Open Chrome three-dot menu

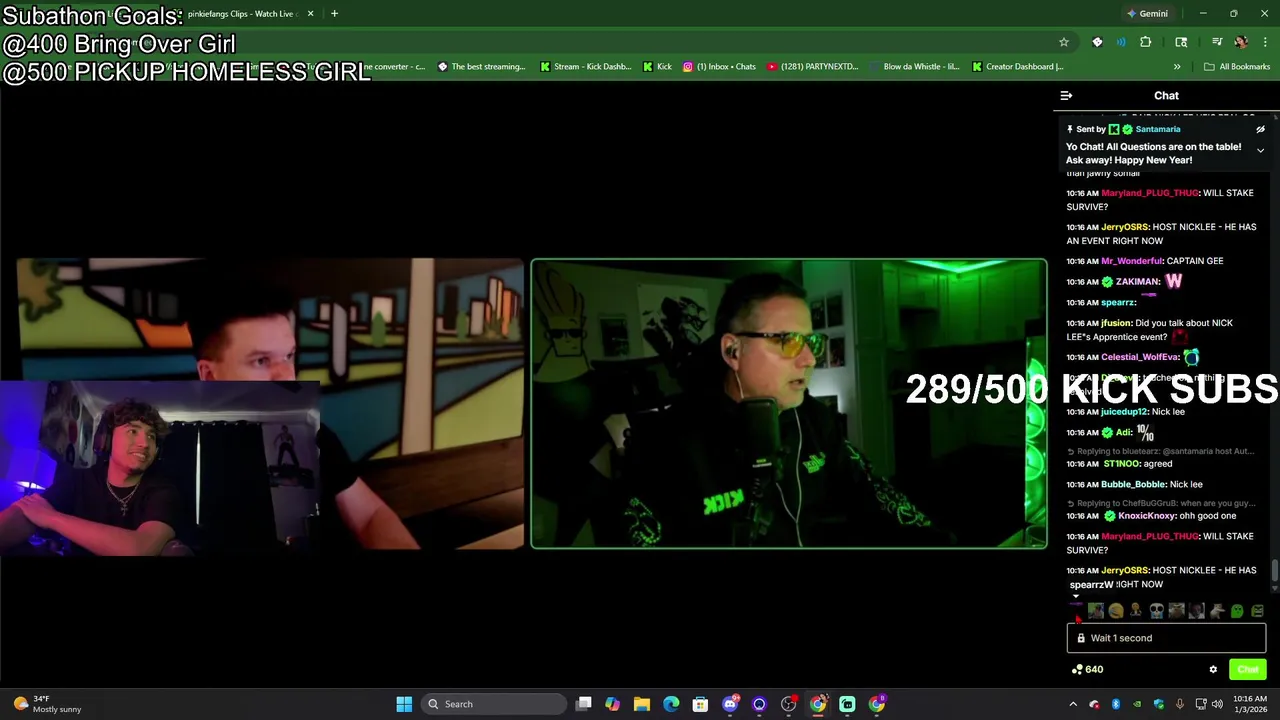[1265, 42]
